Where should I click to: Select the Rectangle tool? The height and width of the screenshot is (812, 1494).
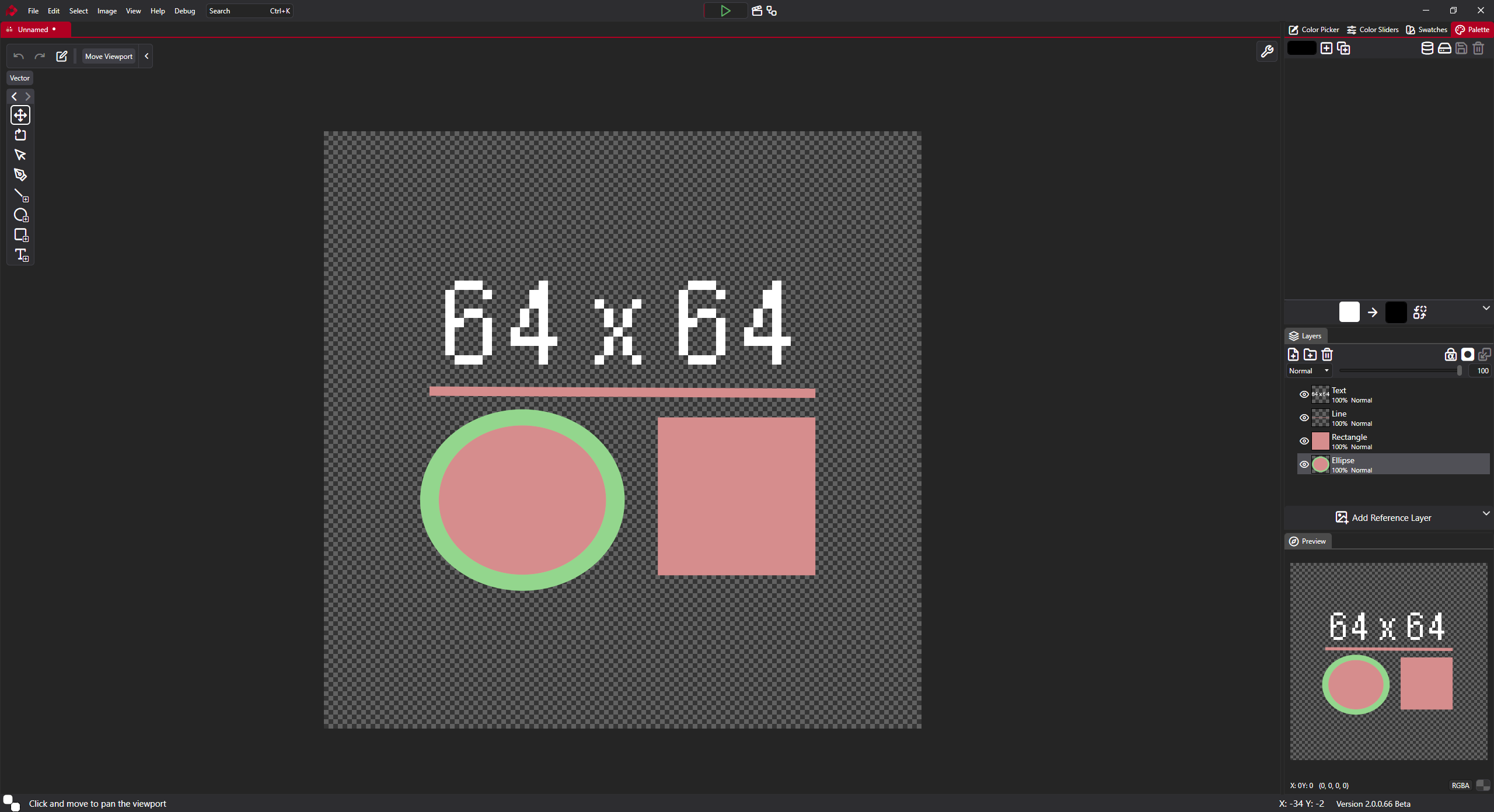pos(20,235)
